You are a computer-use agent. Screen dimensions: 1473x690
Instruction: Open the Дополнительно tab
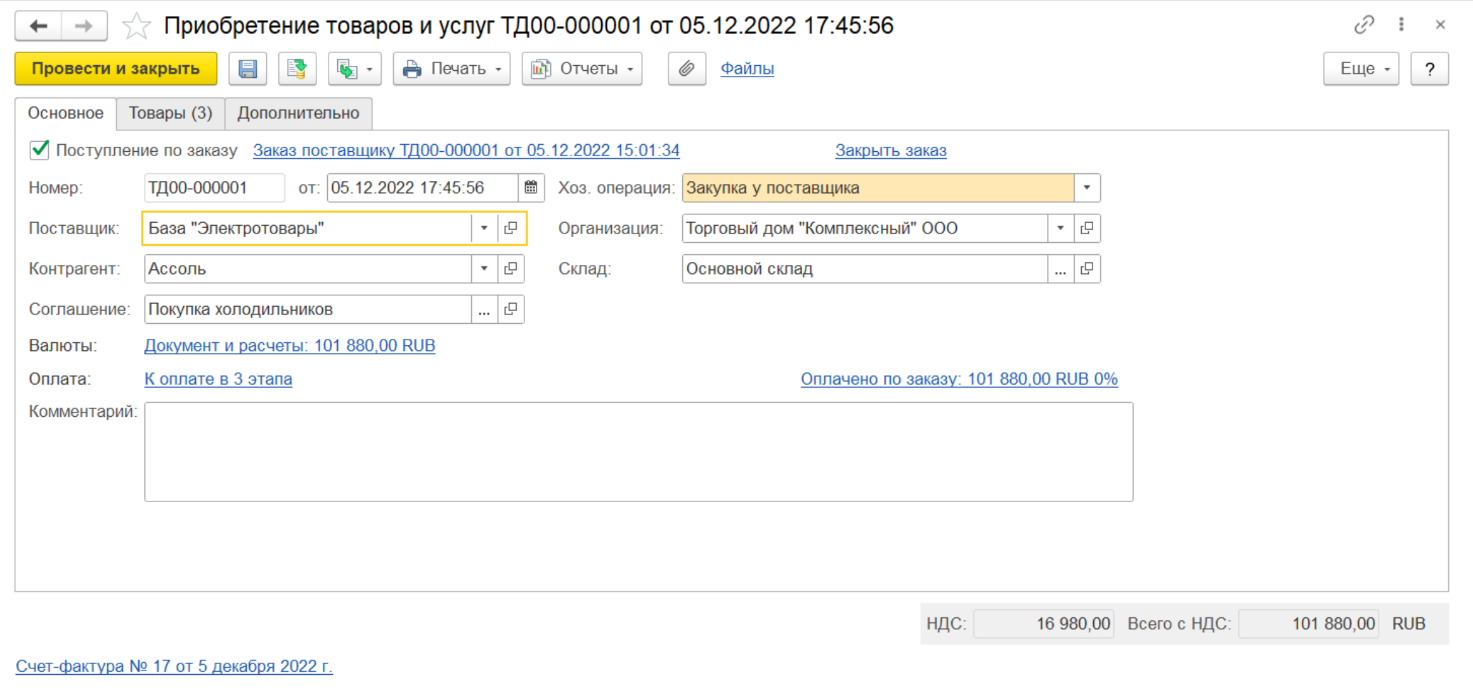pyautogui.click(x=298, y=113)
